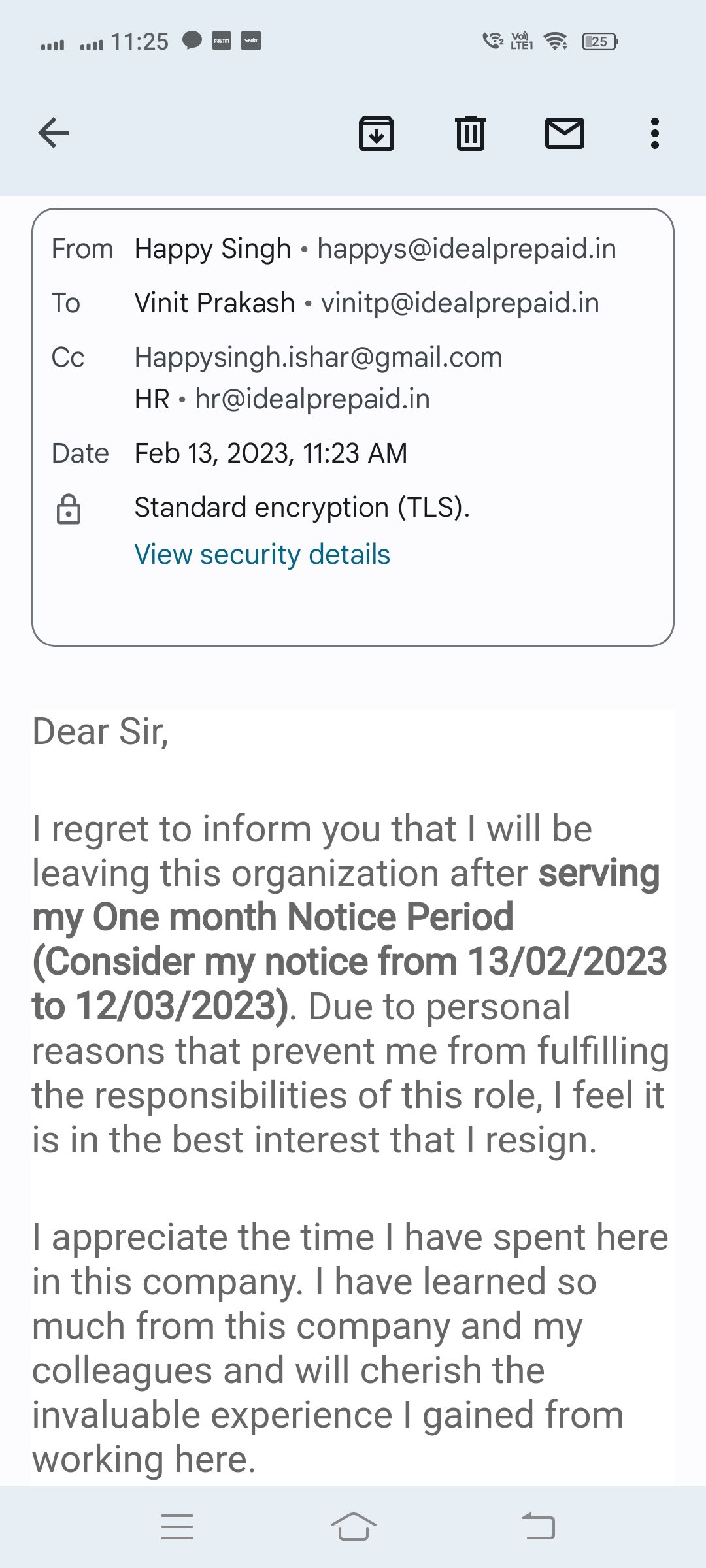Mark email as unread envelope icon
This screenshot has height=1568, width=706.
click(x=564, y=133)
